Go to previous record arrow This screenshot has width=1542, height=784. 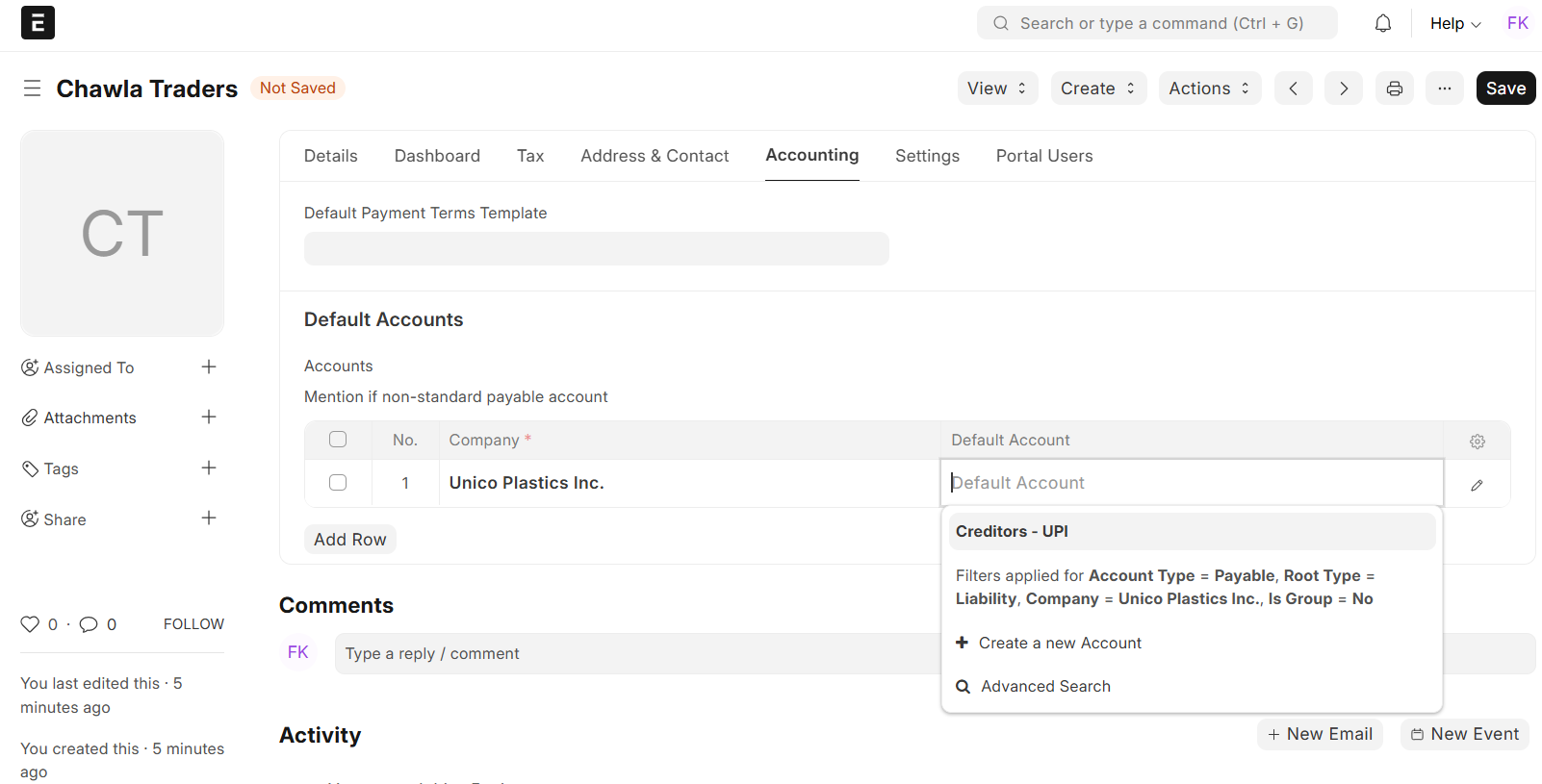[1293, 89]
